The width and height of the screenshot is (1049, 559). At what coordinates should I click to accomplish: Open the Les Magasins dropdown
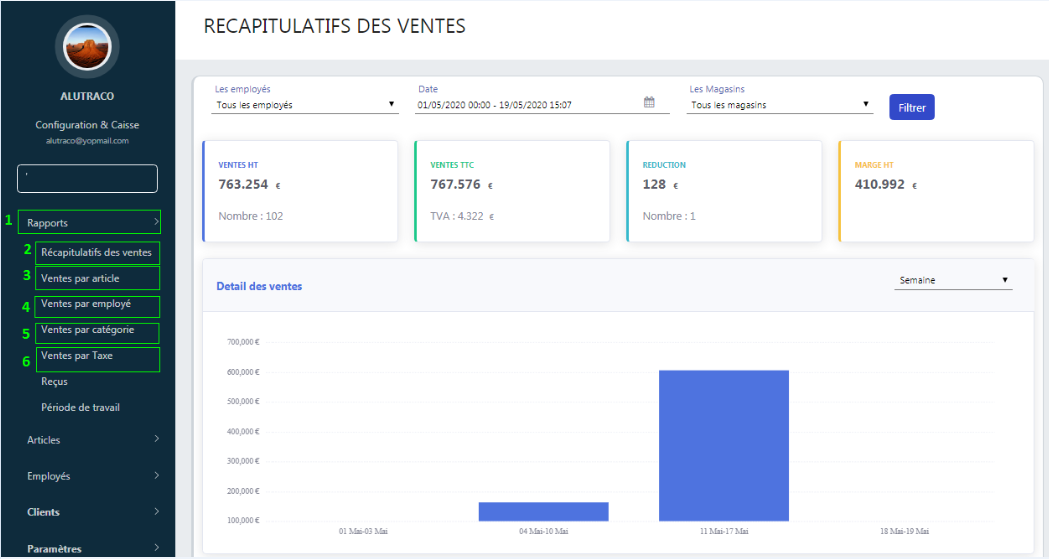(x=780, y=105)
